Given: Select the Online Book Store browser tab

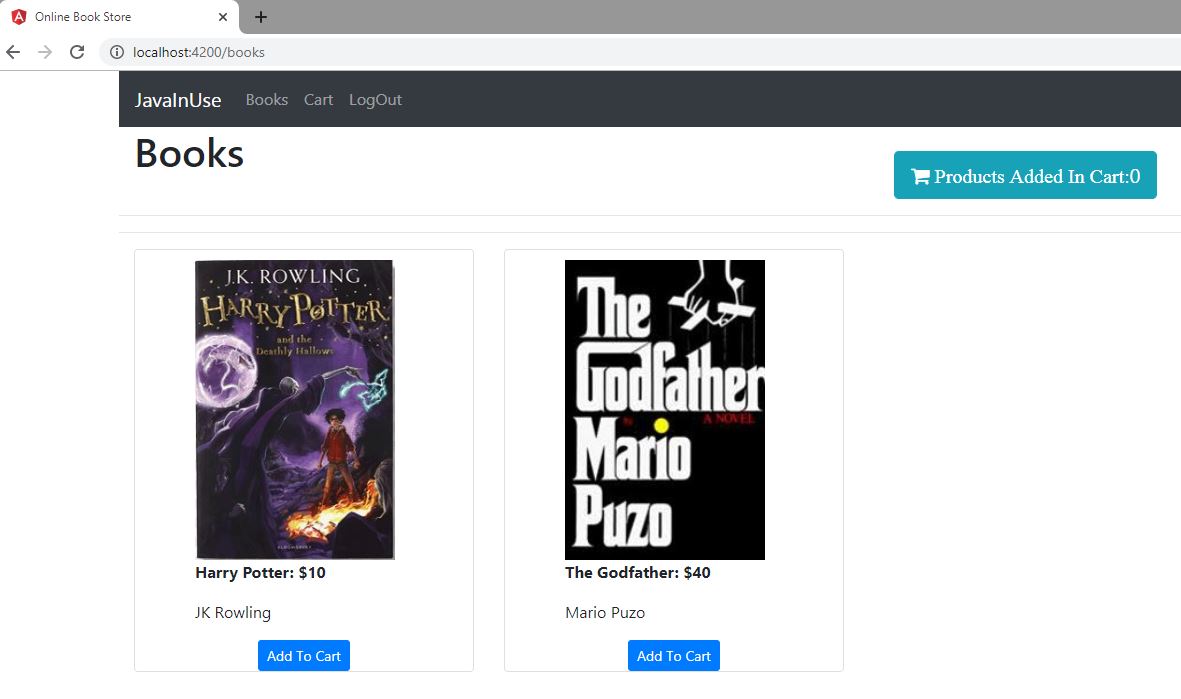Looking at the screenshot, I should [110, 17].
